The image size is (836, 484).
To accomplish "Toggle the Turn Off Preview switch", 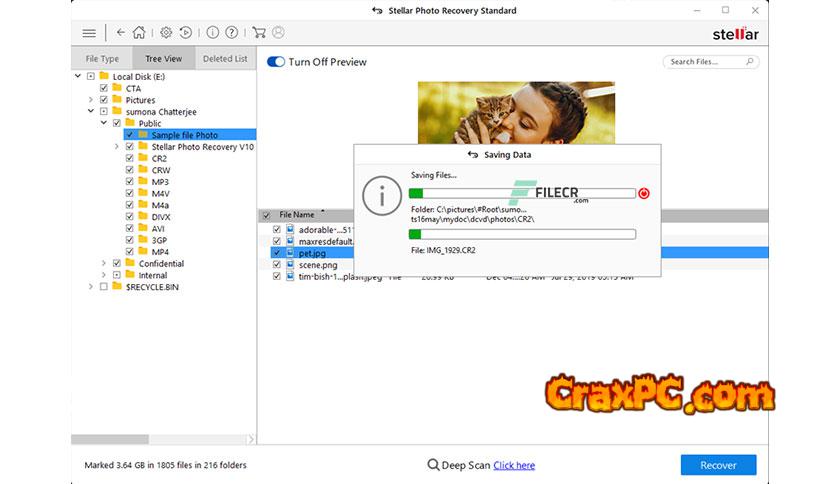I will click(276, 62).
